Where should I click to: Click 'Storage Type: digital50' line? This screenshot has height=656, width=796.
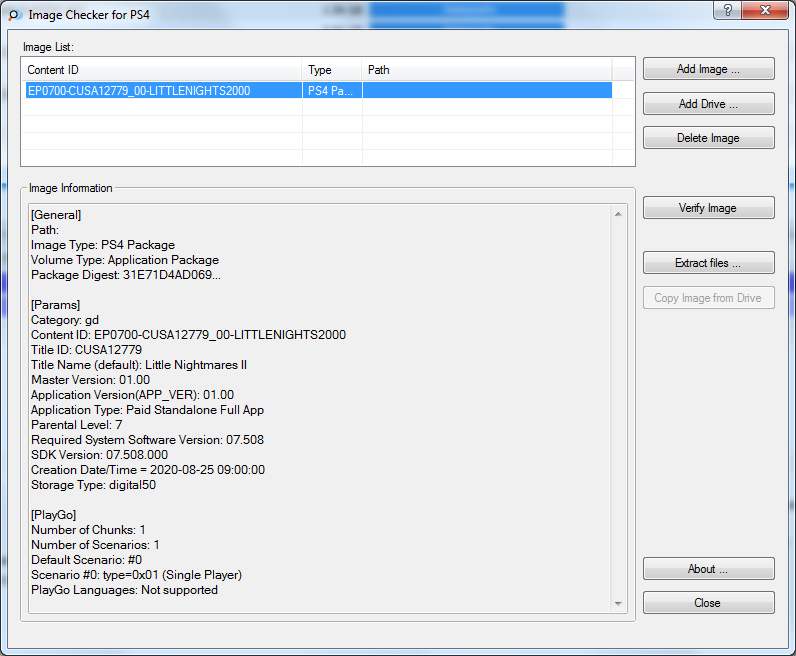pyautogui.click(x=93, y=485)
